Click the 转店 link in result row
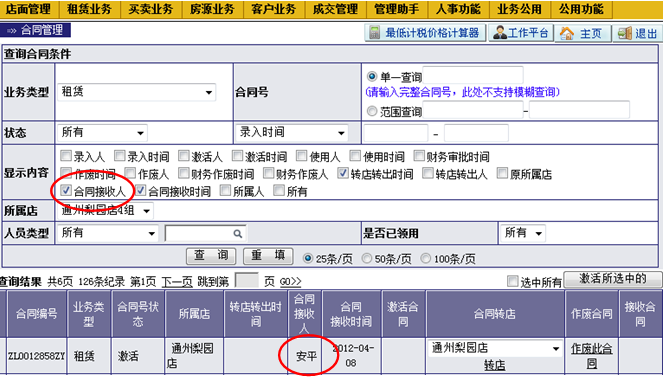 [494, 365]
